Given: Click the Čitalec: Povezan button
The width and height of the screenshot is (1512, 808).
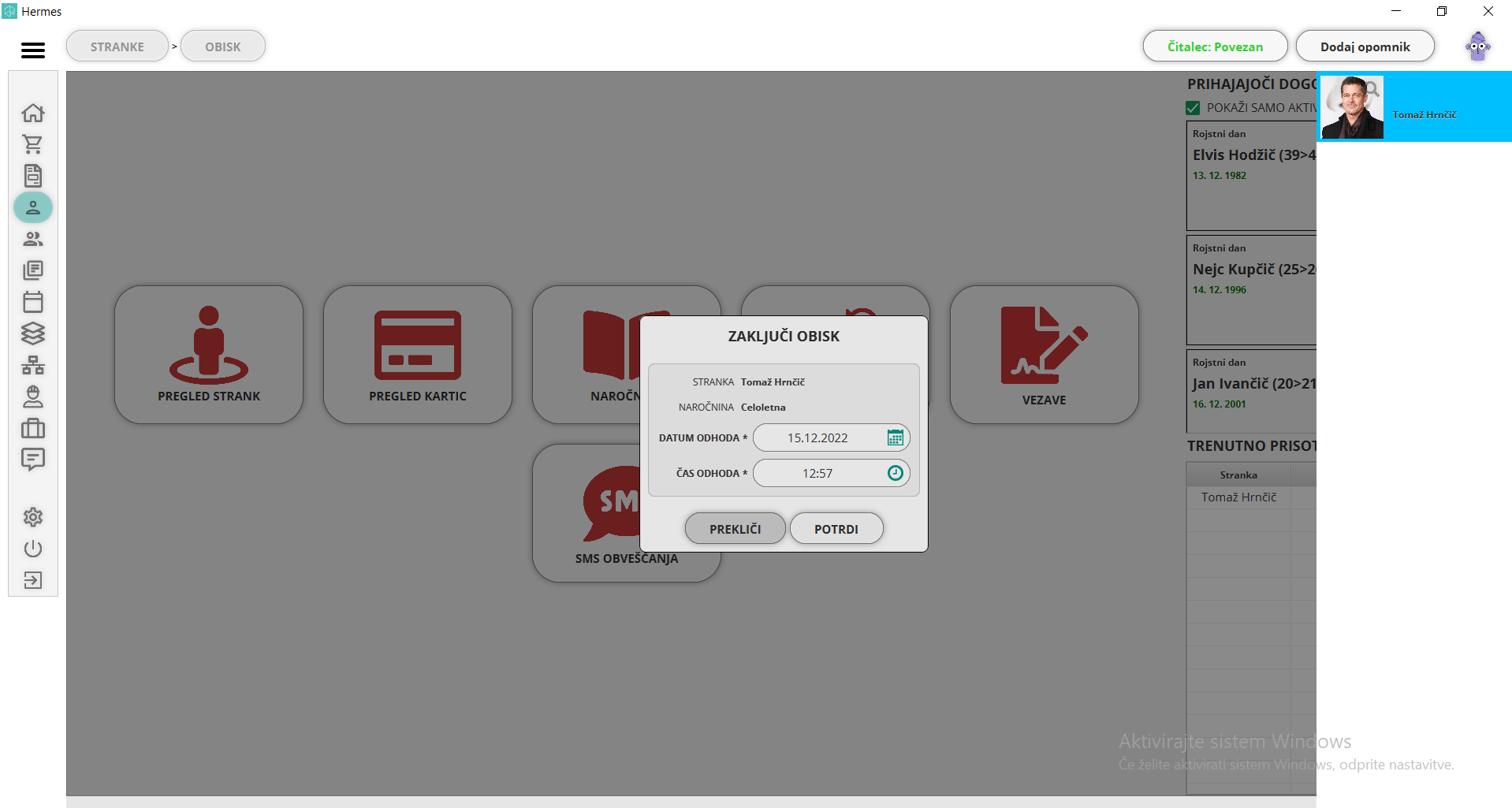Looking at the screenshot, I should [1215, 47].
